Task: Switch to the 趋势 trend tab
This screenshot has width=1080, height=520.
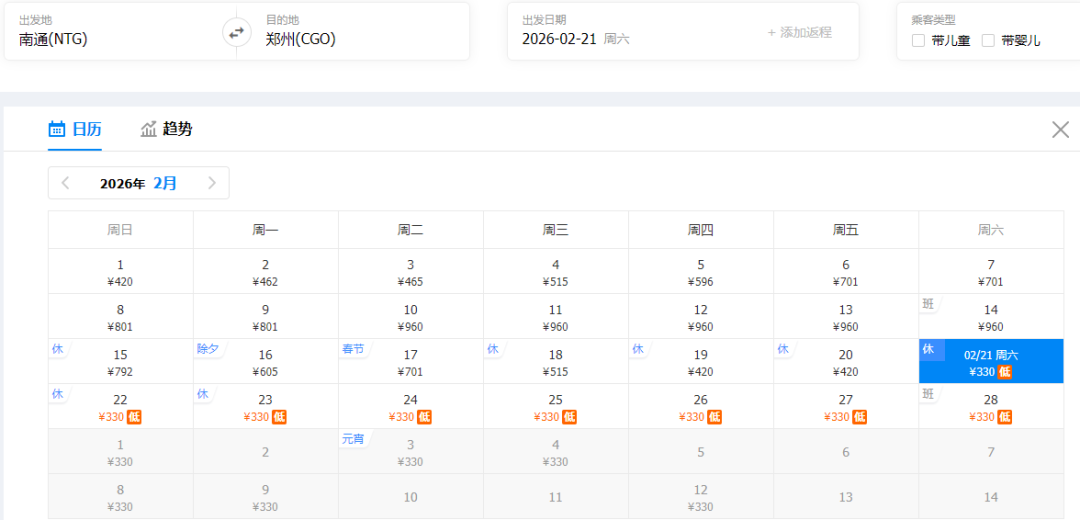Action: [166, 129]
